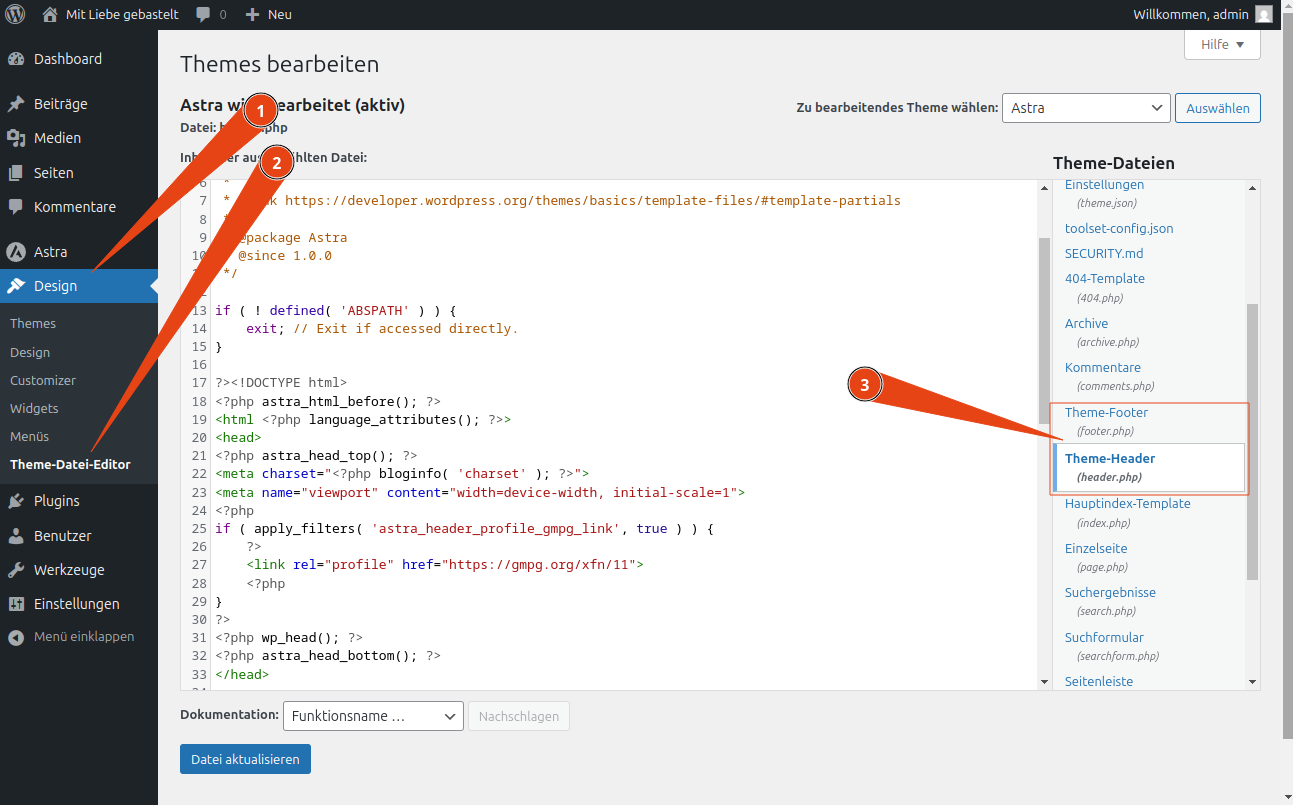The width and height of the screenshot is (1293, 805).
Task: Click the plus icon beside Neu
Action: 252,15
